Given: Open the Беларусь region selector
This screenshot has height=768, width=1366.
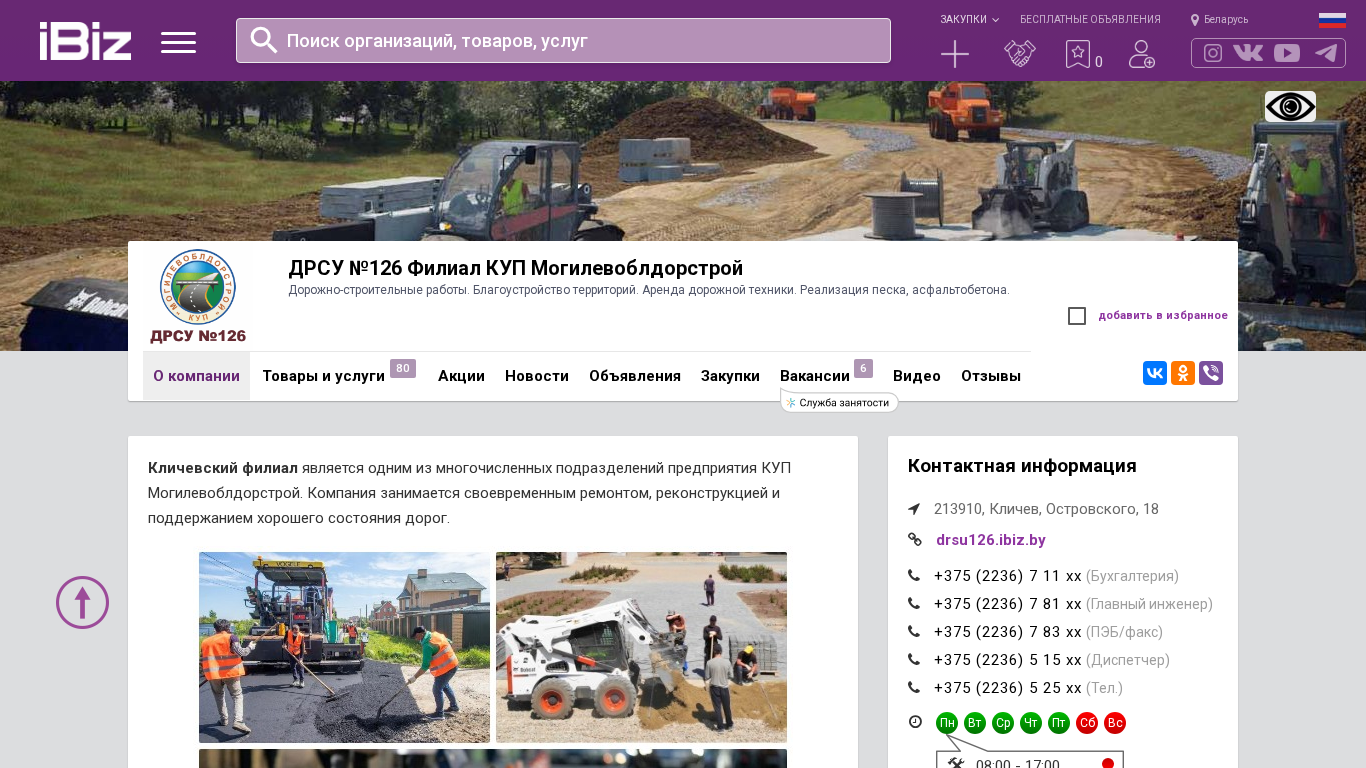Looking at the screenshot, I should [1220, 20].
